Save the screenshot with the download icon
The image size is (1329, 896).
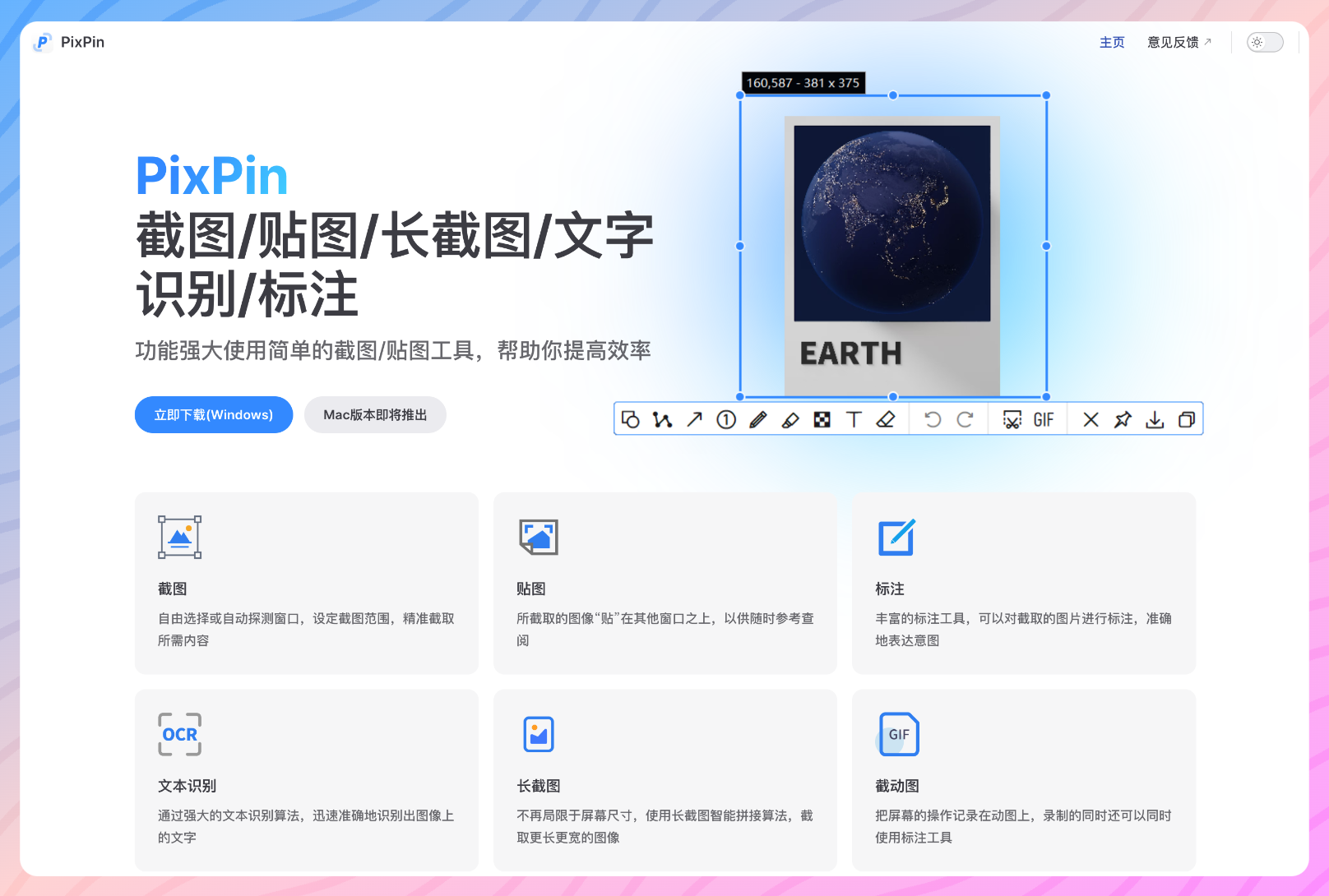pyautogui.click(x=1155, y=419)
